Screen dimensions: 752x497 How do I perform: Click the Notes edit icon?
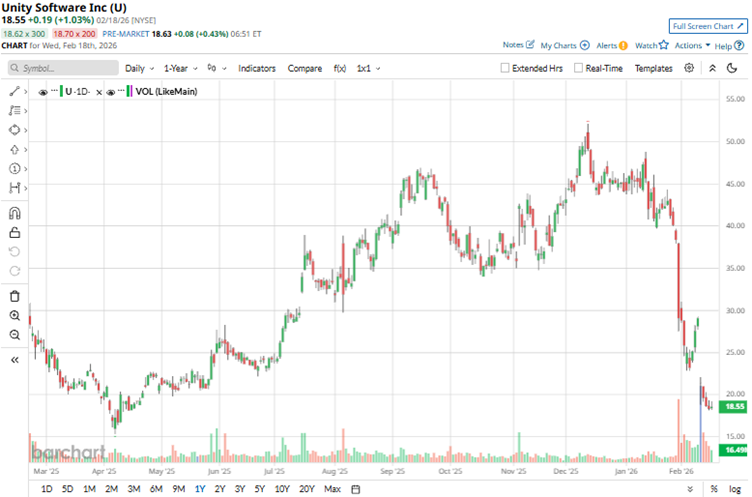click(x=530, y=45)
